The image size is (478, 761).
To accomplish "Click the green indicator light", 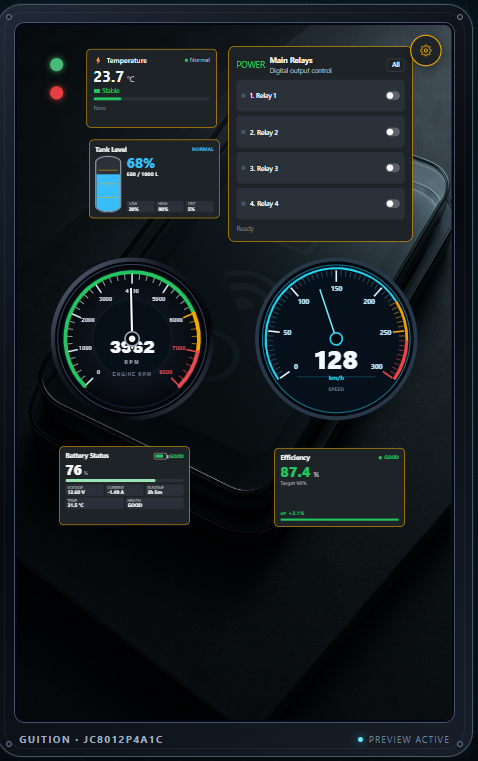I will tap(56, 65).
